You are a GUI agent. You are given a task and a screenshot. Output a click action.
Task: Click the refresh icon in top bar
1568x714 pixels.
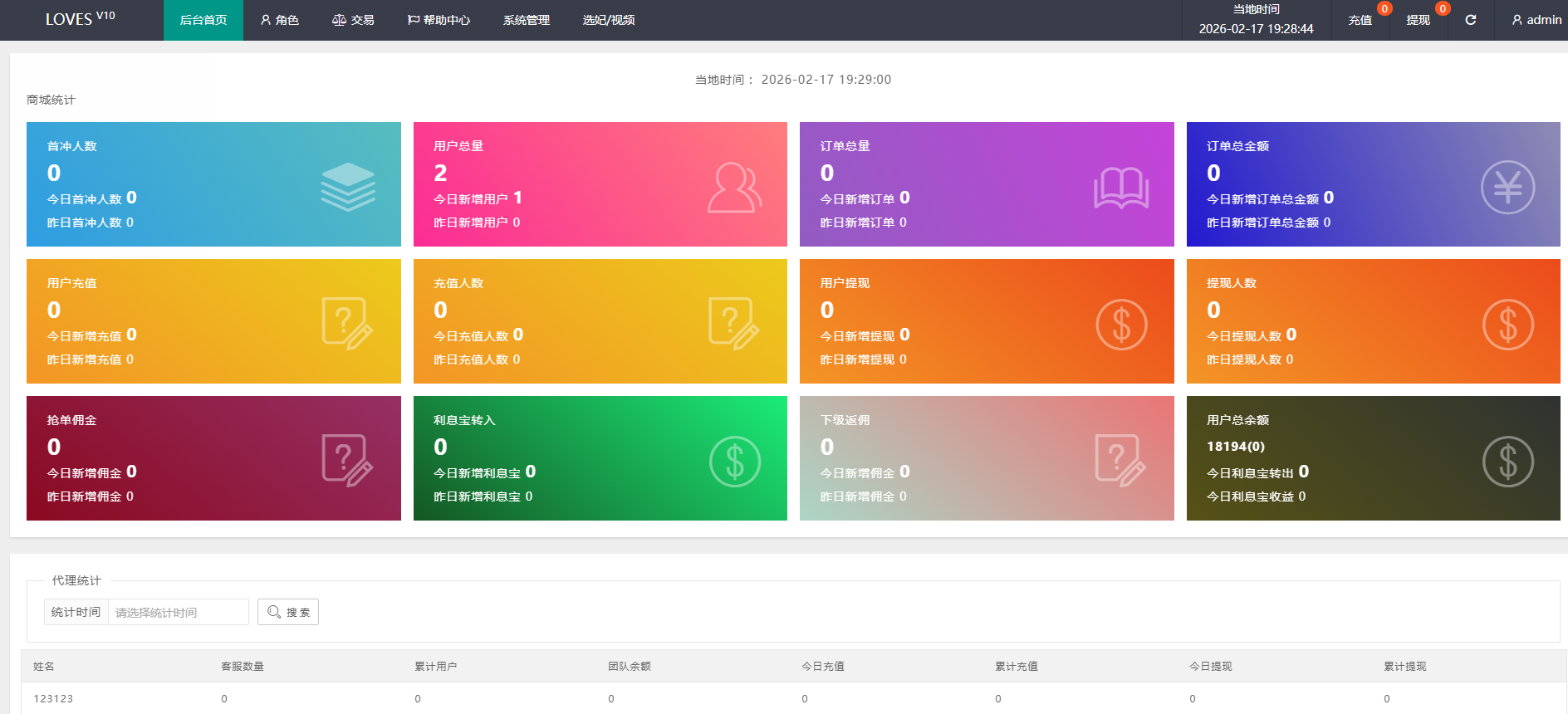tap(1470, 20)
